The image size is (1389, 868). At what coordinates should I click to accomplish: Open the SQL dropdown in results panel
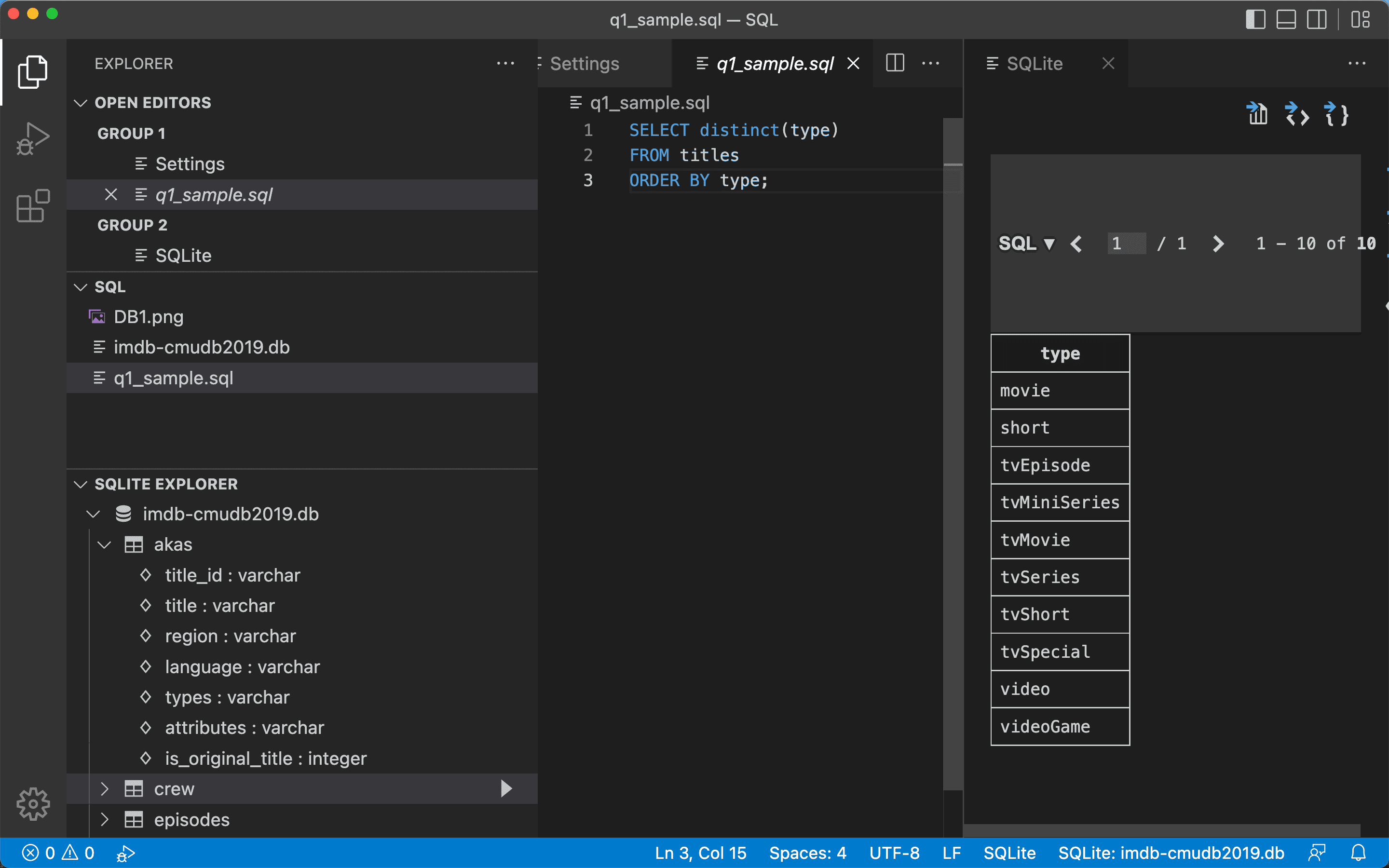tap(1027, 244)
